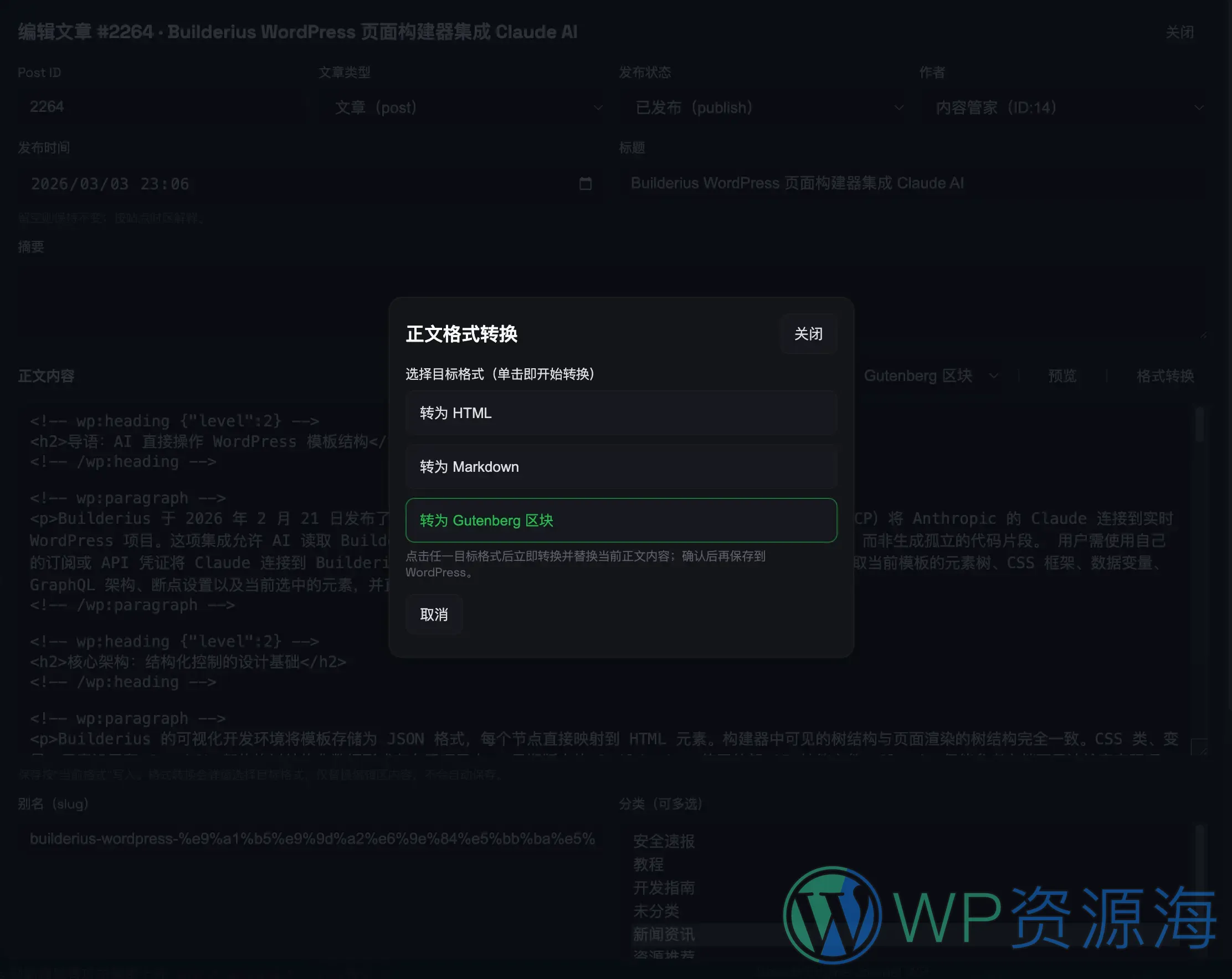The image size is (1232, 979).
Task: Select 安全速报 in category list
Action: point(664,841)
